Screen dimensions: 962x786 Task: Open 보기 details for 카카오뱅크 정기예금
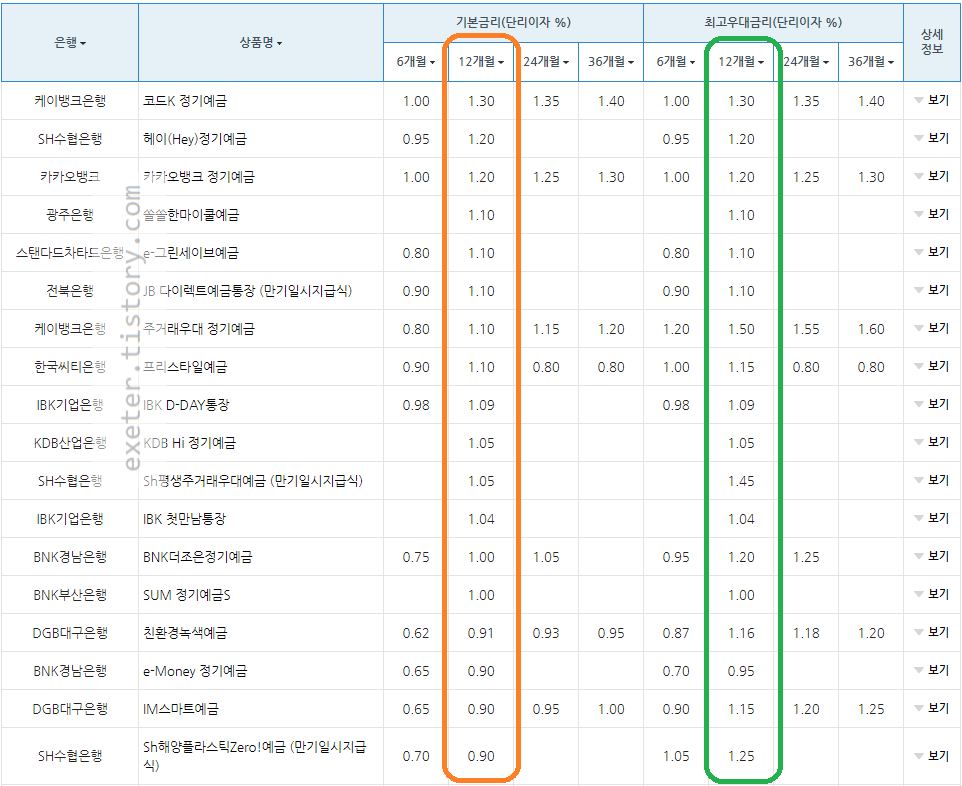(x=932, y=176)
